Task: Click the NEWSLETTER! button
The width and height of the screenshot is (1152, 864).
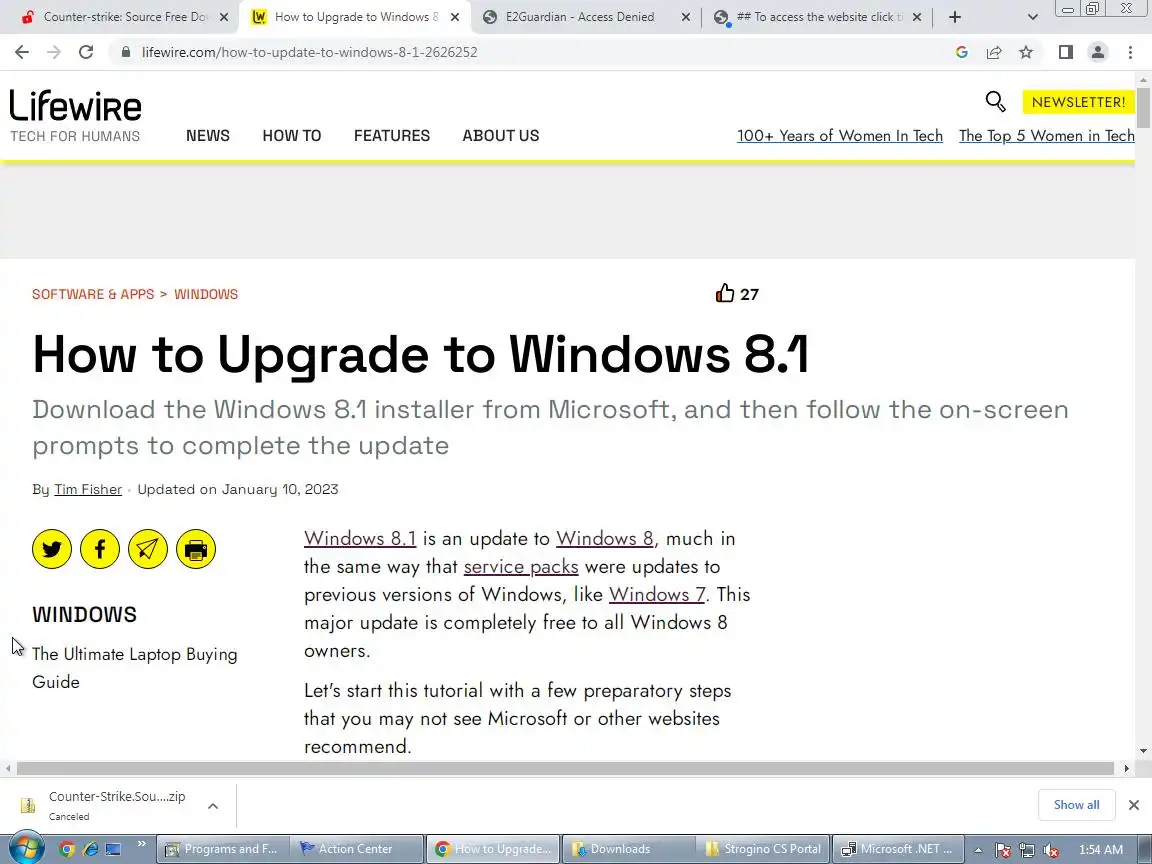Action: click(x=1078, y=102)
